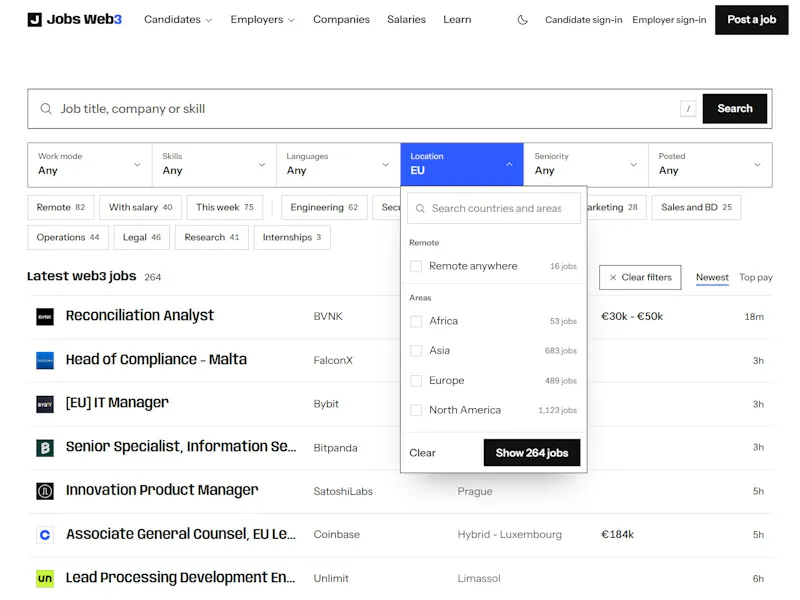Image resolution: width=800 pixels, height=600 pixels.
Task: Select the Sales and BD 25 chip
Action: click(x=696, y=208)
